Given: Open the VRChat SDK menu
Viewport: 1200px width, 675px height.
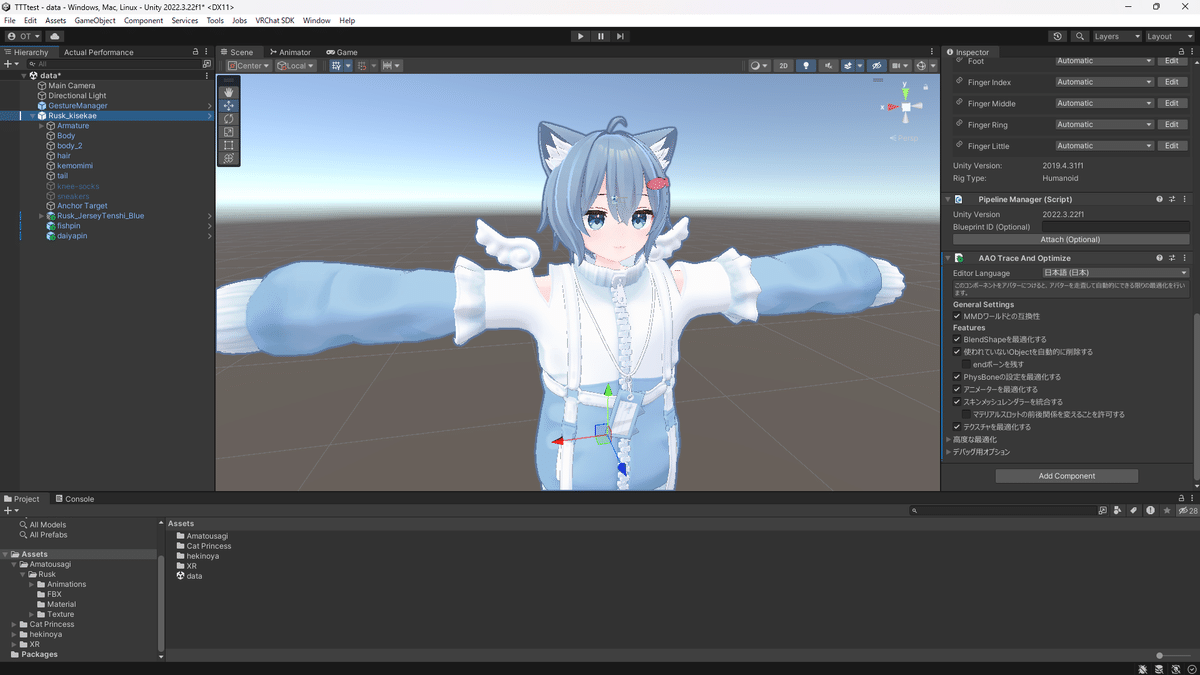Looking at the screenshot, I should pos(274,19).
